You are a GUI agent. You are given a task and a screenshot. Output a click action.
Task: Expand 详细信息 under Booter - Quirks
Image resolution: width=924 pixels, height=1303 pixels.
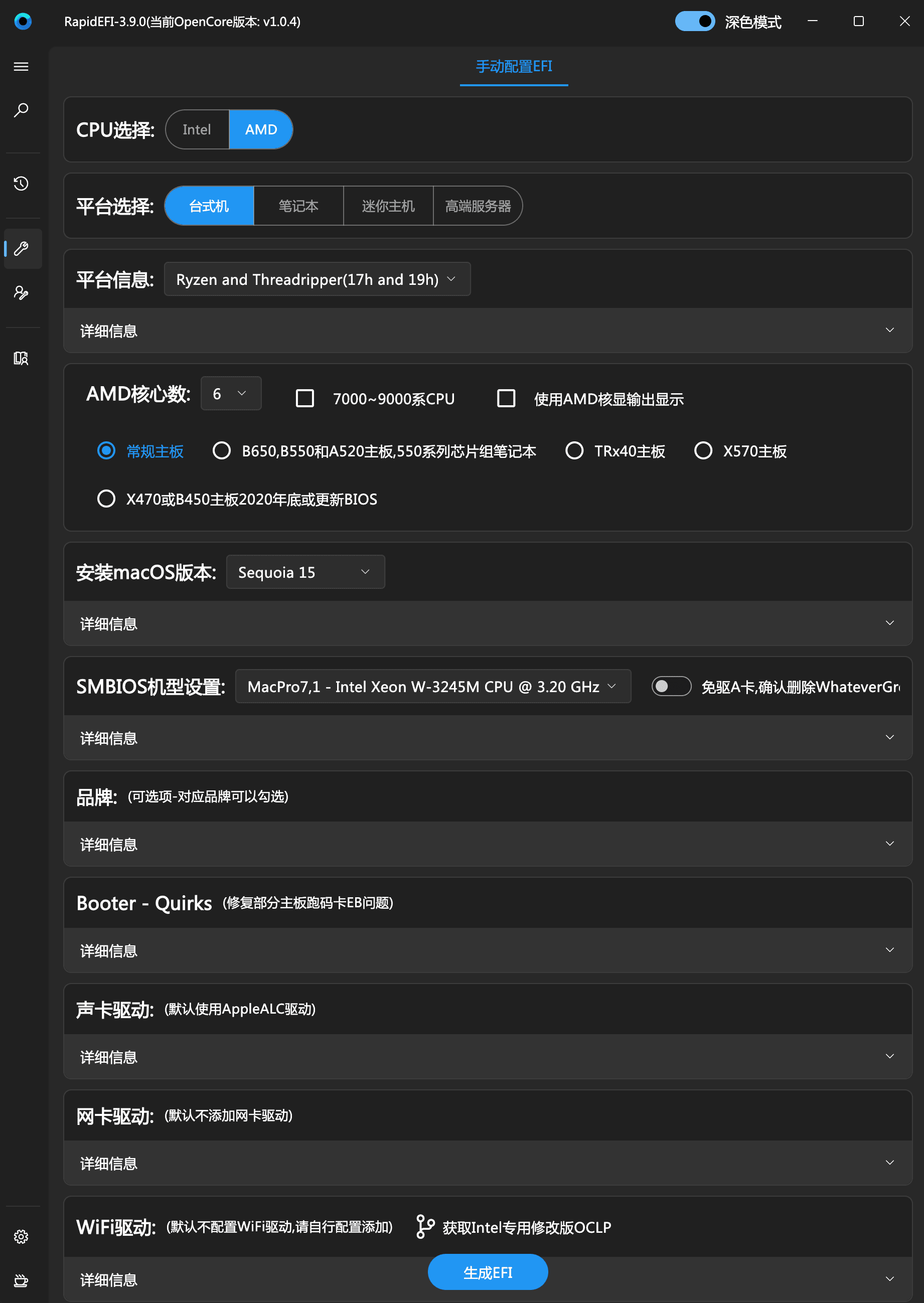click(488, 950)
